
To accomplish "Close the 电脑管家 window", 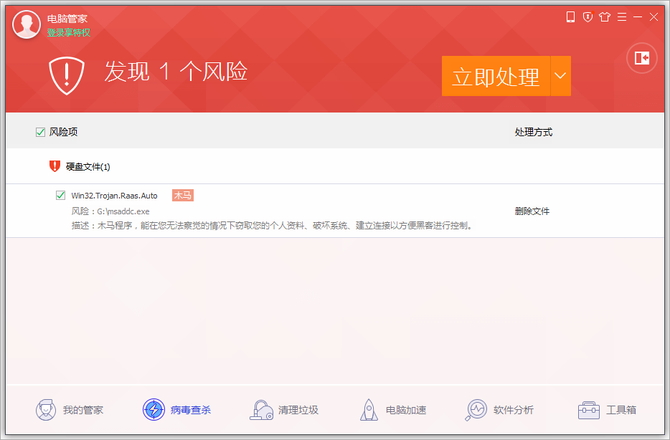I will tap(654, 17).
